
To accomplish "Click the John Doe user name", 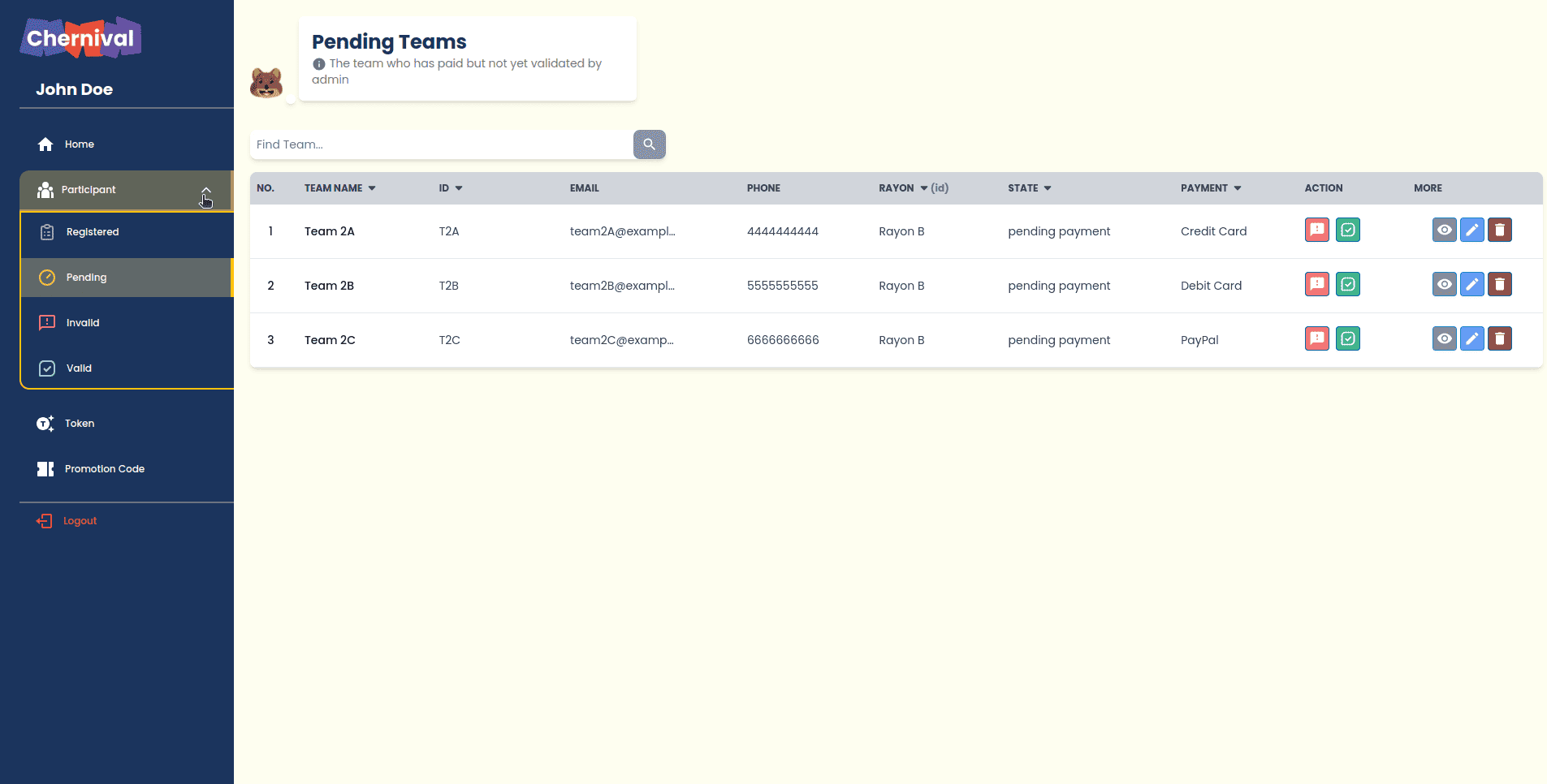I will 74,89.
